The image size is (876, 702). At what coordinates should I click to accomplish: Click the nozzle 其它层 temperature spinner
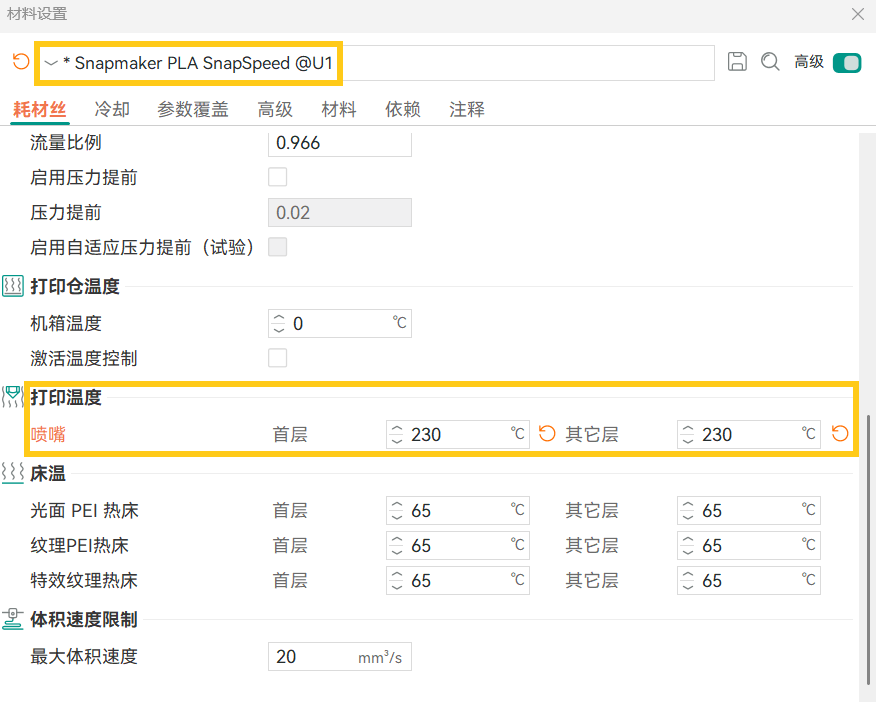coord(688,434)
